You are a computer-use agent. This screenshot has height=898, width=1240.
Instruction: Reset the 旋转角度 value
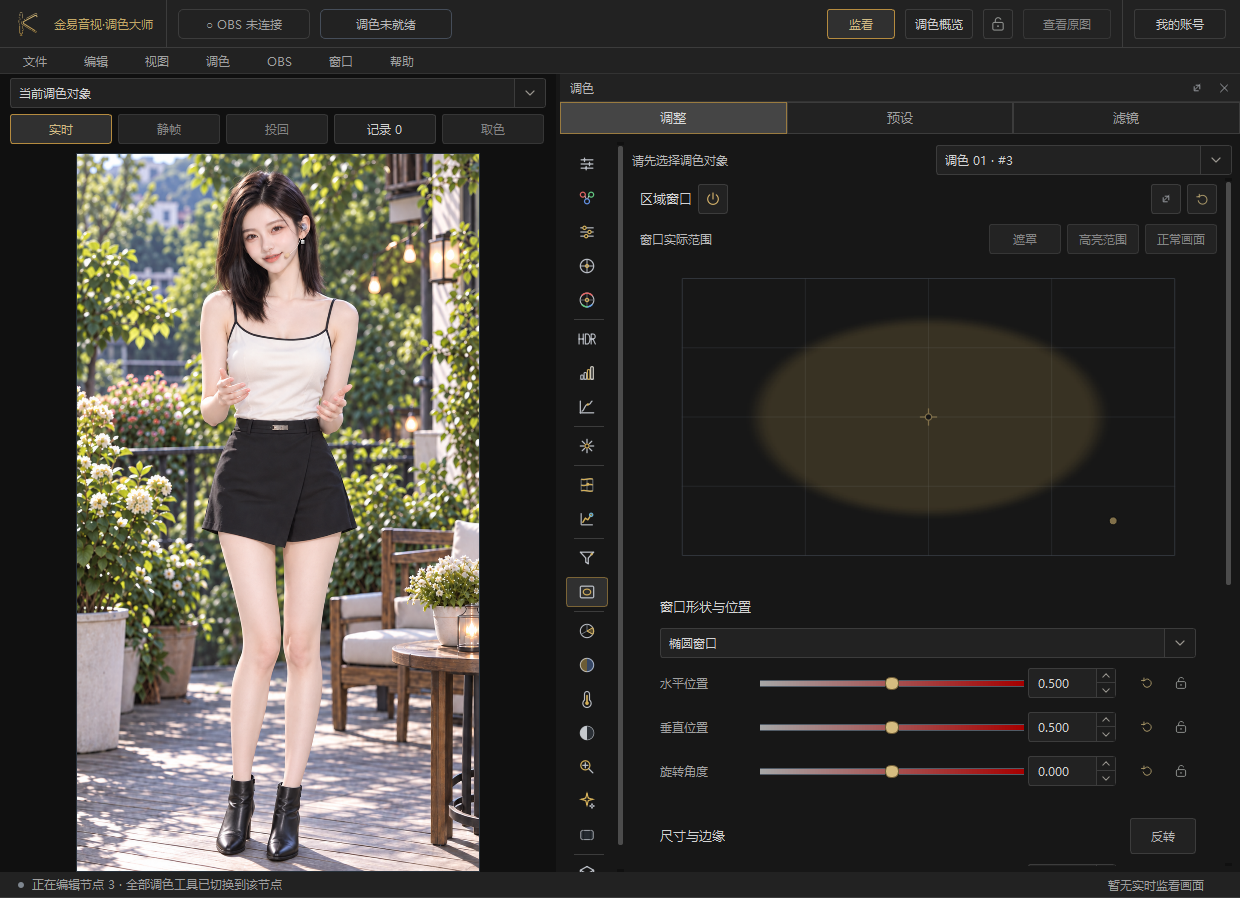click(x=1147, y=772)
